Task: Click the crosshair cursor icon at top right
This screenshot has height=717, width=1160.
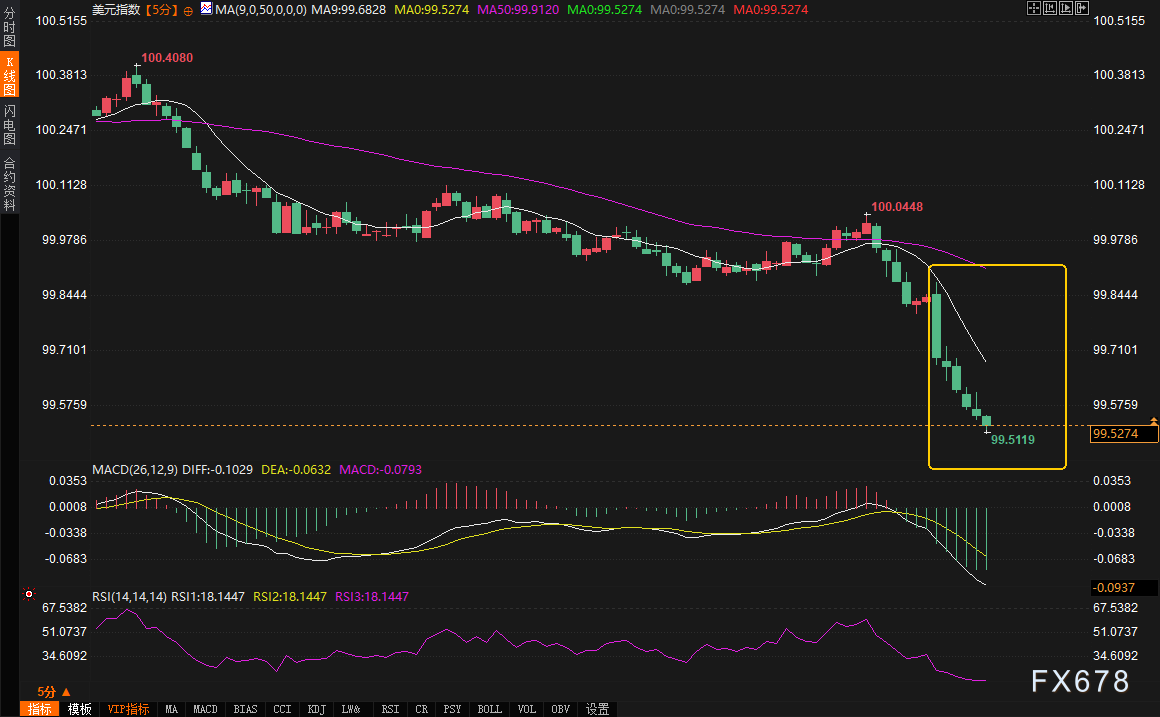Action: [x=1034, y=8]
